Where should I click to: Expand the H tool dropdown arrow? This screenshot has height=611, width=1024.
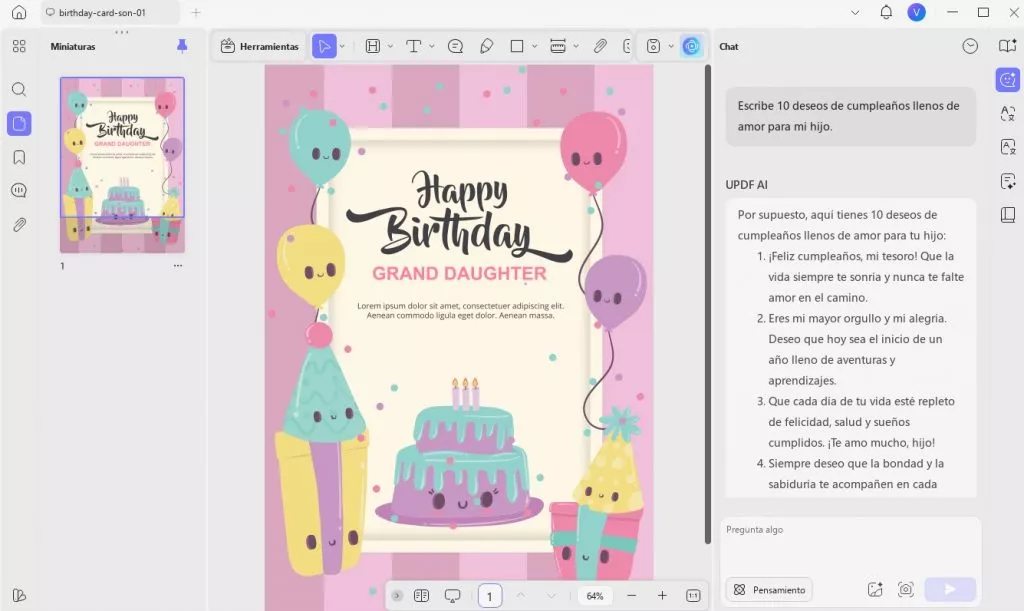(x=391, y=46)
